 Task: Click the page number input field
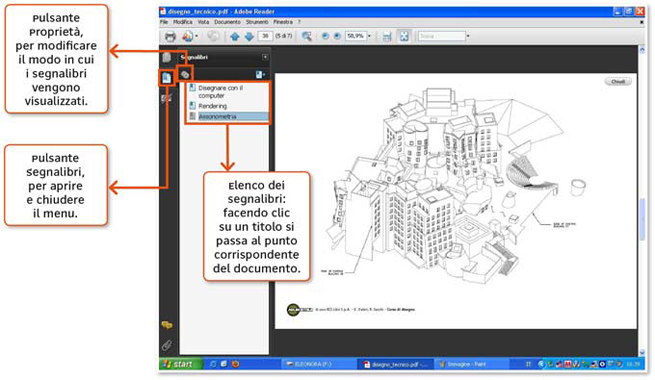point(265,36)
